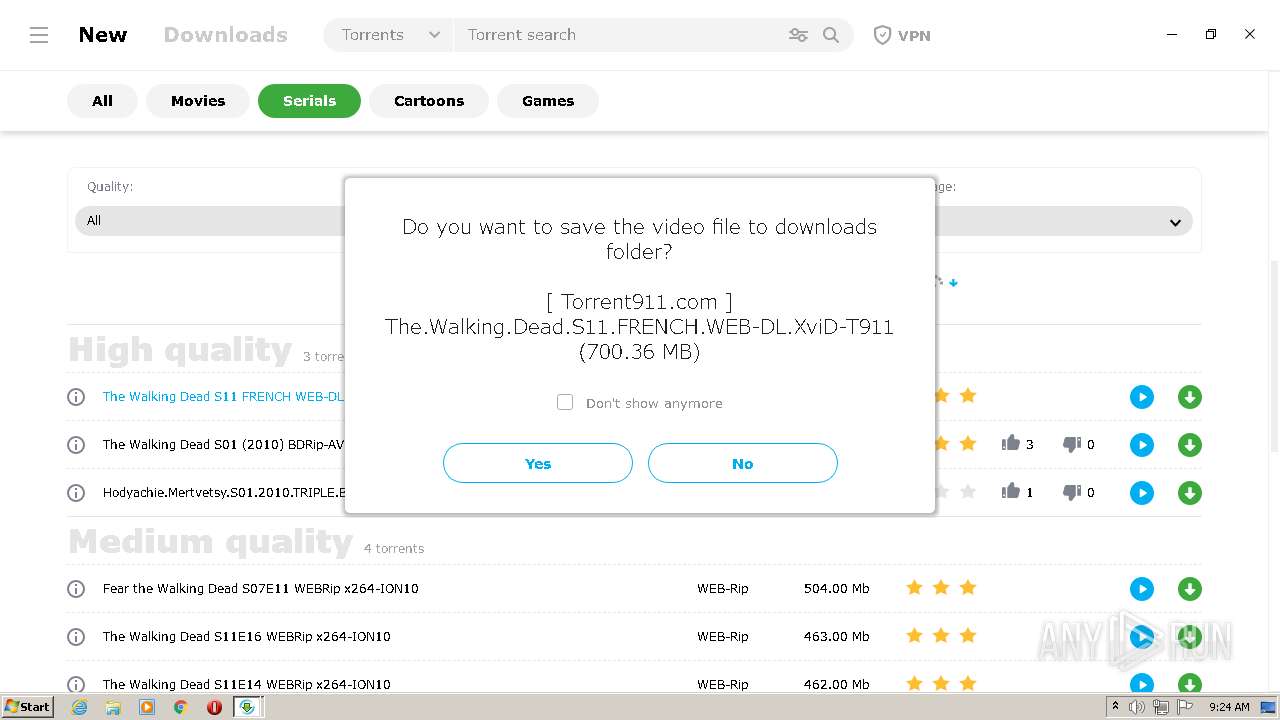Show info for Walking Dead S11 FRENCH
The height and width of the screenshot is (720, 1280).
(x=76, y=397)
